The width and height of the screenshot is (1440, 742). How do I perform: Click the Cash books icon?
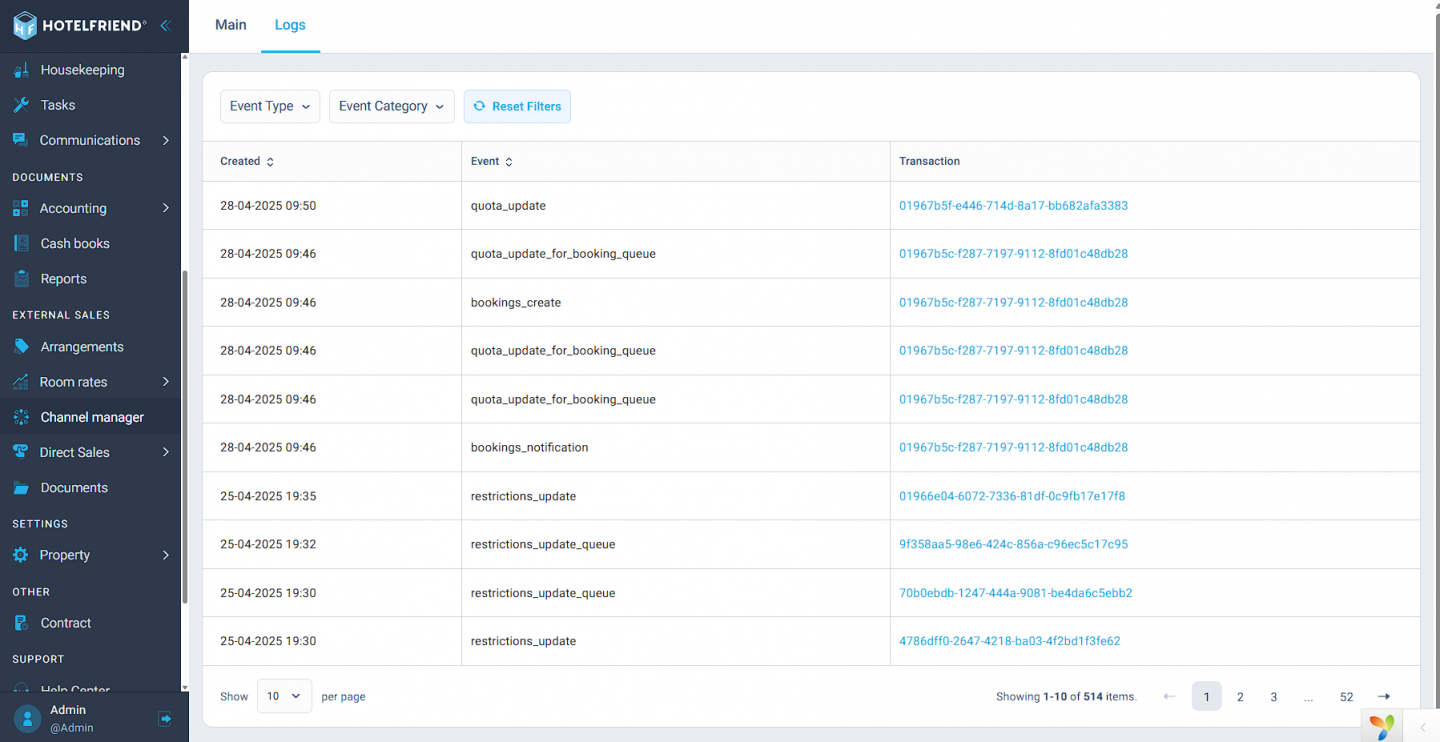[x=21, y=243]
